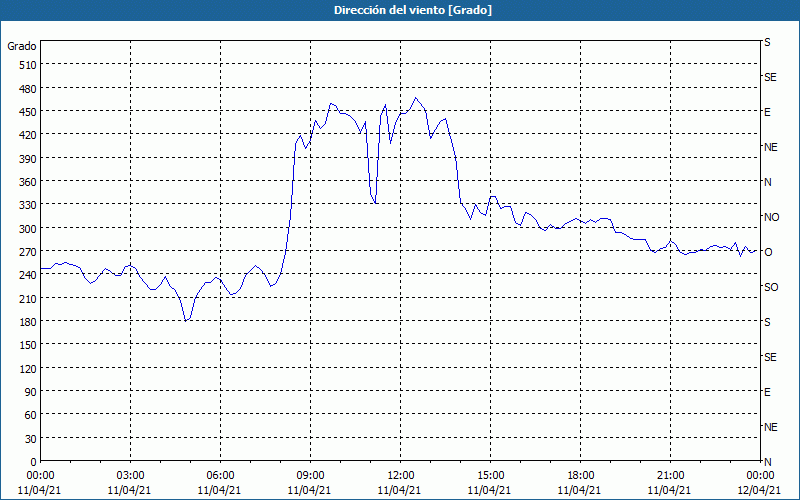Click 'S' compass label at 180 level
This screenshot has height=500, width=800.
(767, 322)
